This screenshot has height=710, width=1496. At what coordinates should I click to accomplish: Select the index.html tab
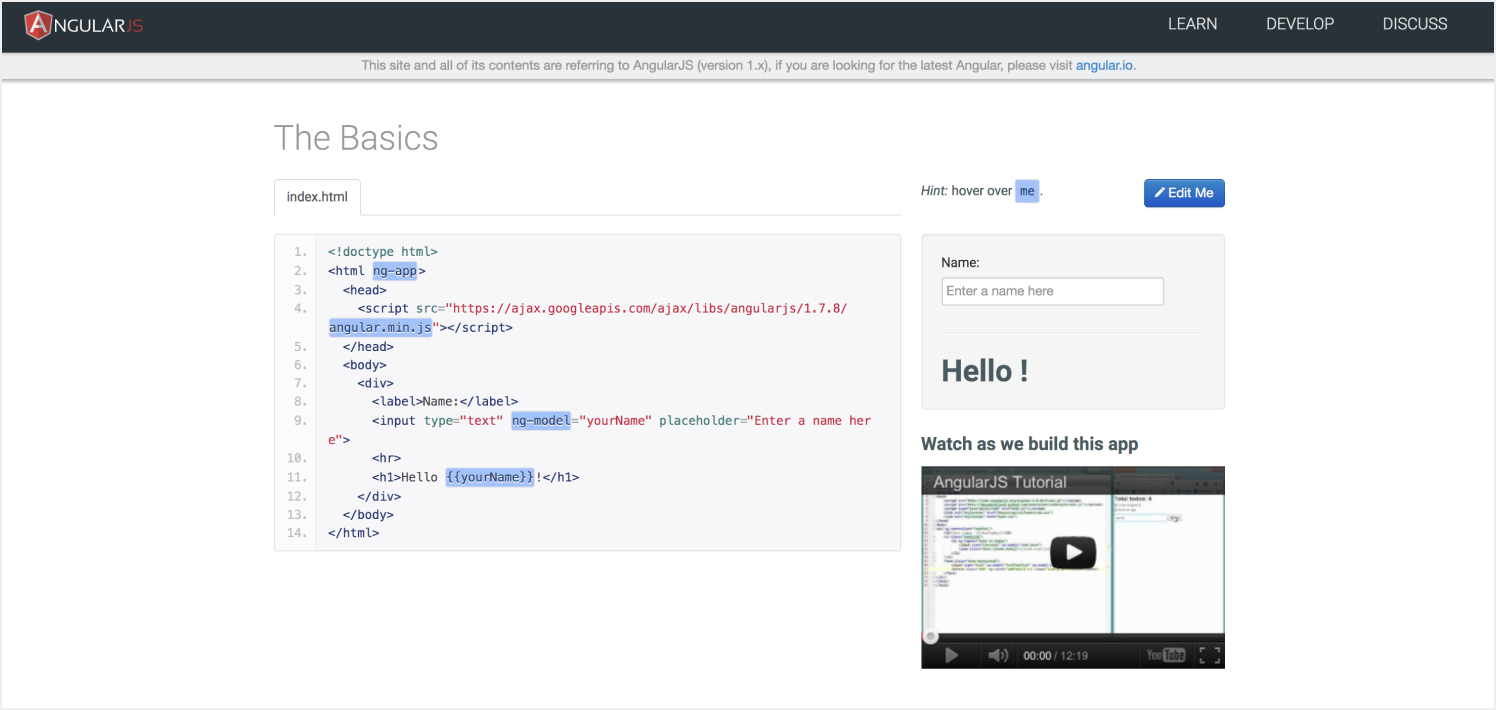point(317,197)
